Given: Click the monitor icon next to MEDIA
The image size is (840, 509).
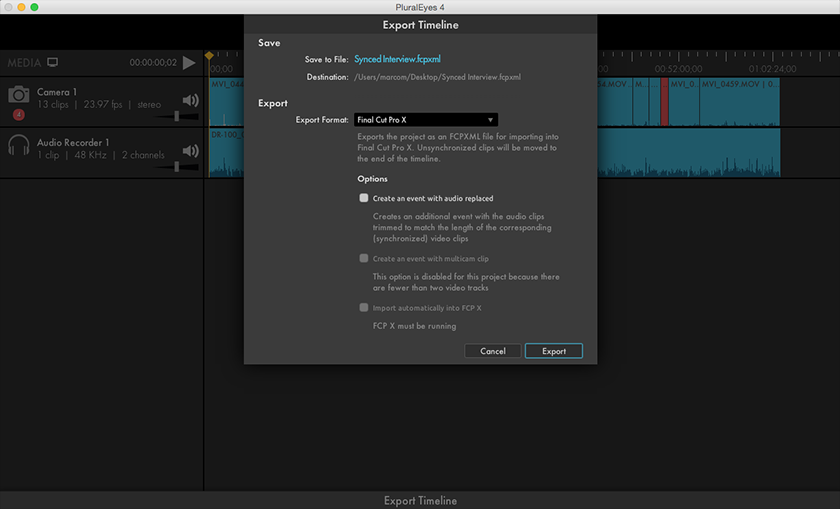Looking at the screenshot, I should click(x=53, y=62).
